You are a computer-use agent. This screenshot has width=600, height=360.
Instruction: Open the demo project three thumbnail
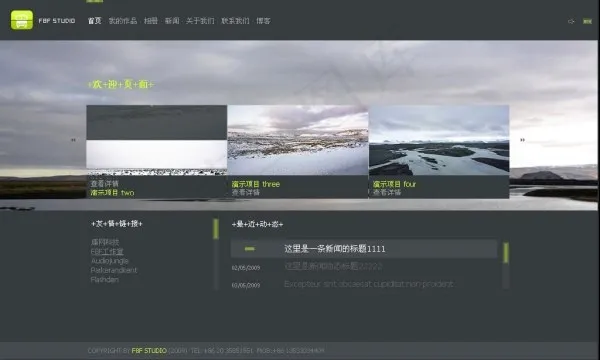[x=298, y=140]
